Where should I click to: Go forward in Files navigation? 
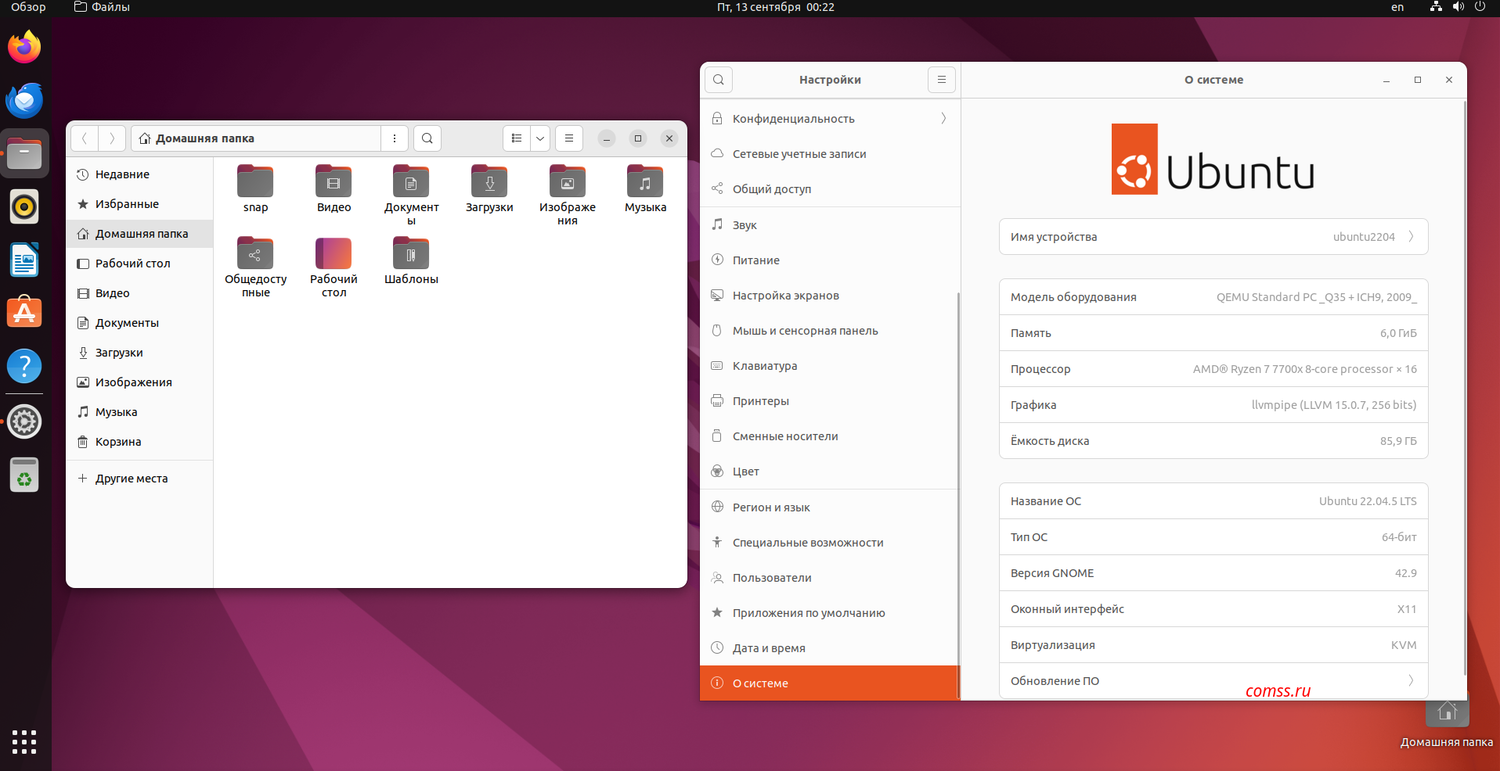pyautogui.click(x=113, y=138)
